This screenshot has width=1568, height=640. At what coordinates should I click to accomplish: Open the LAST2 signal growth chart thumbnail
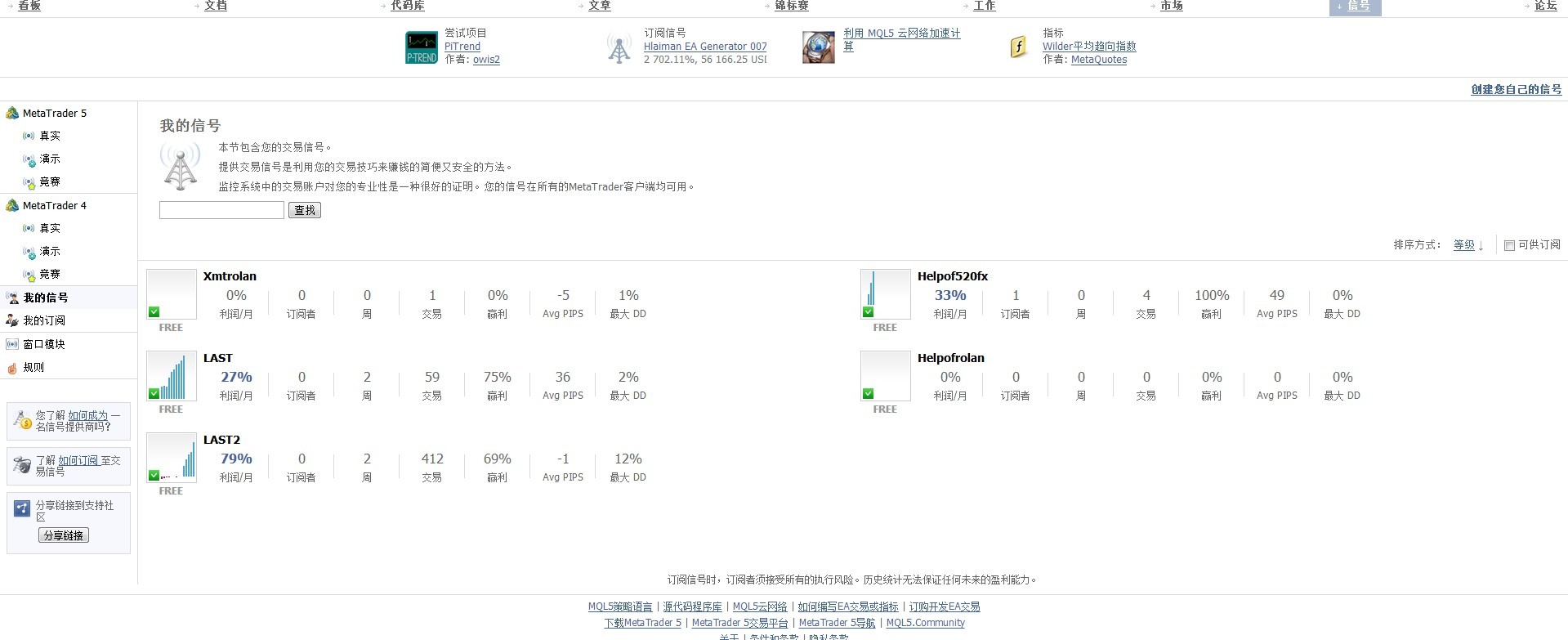172,458
